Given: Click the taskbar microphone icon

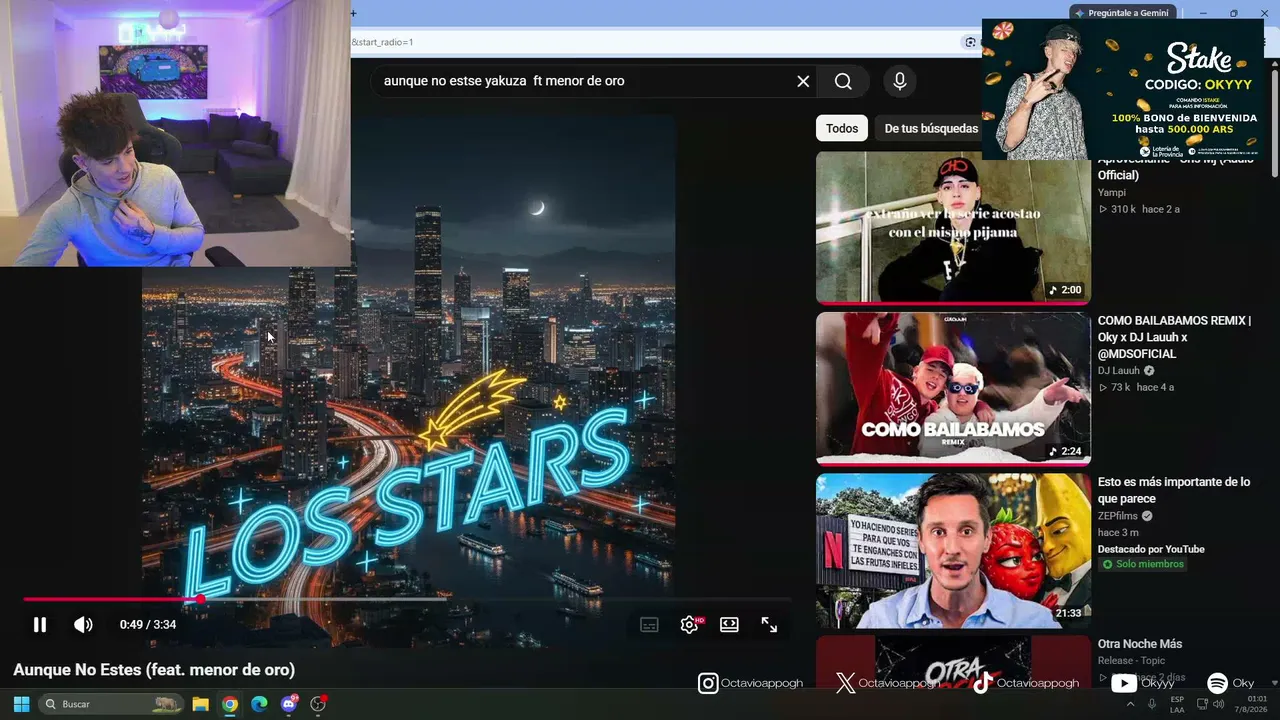Looking at the screenshot, I should pos(1152,704).
